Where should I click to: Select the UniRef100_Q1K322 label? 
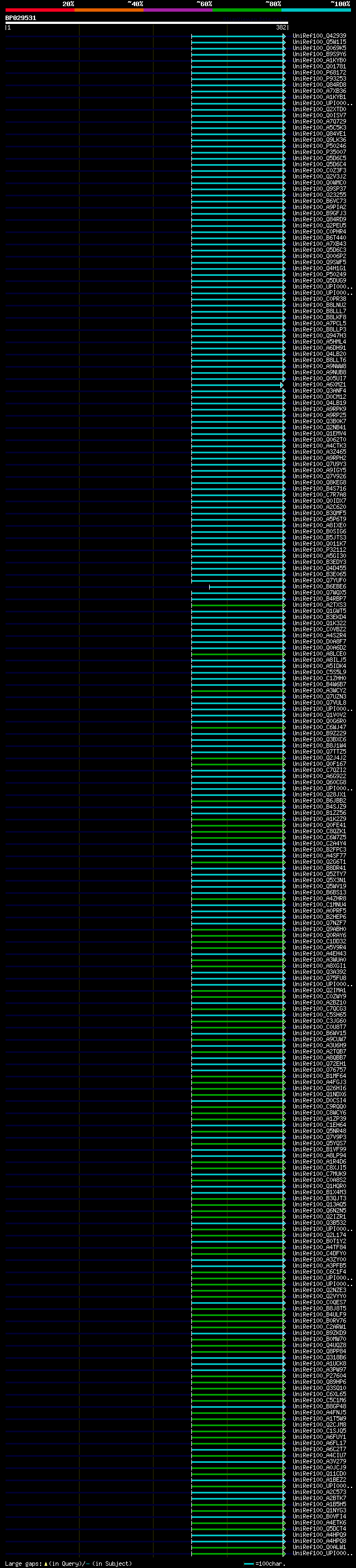[x=319, y=624]
